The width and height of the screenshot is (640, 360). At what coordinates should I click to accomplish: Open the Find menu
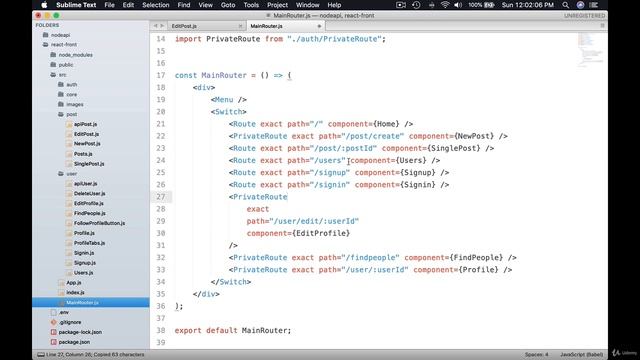[184, 5]
